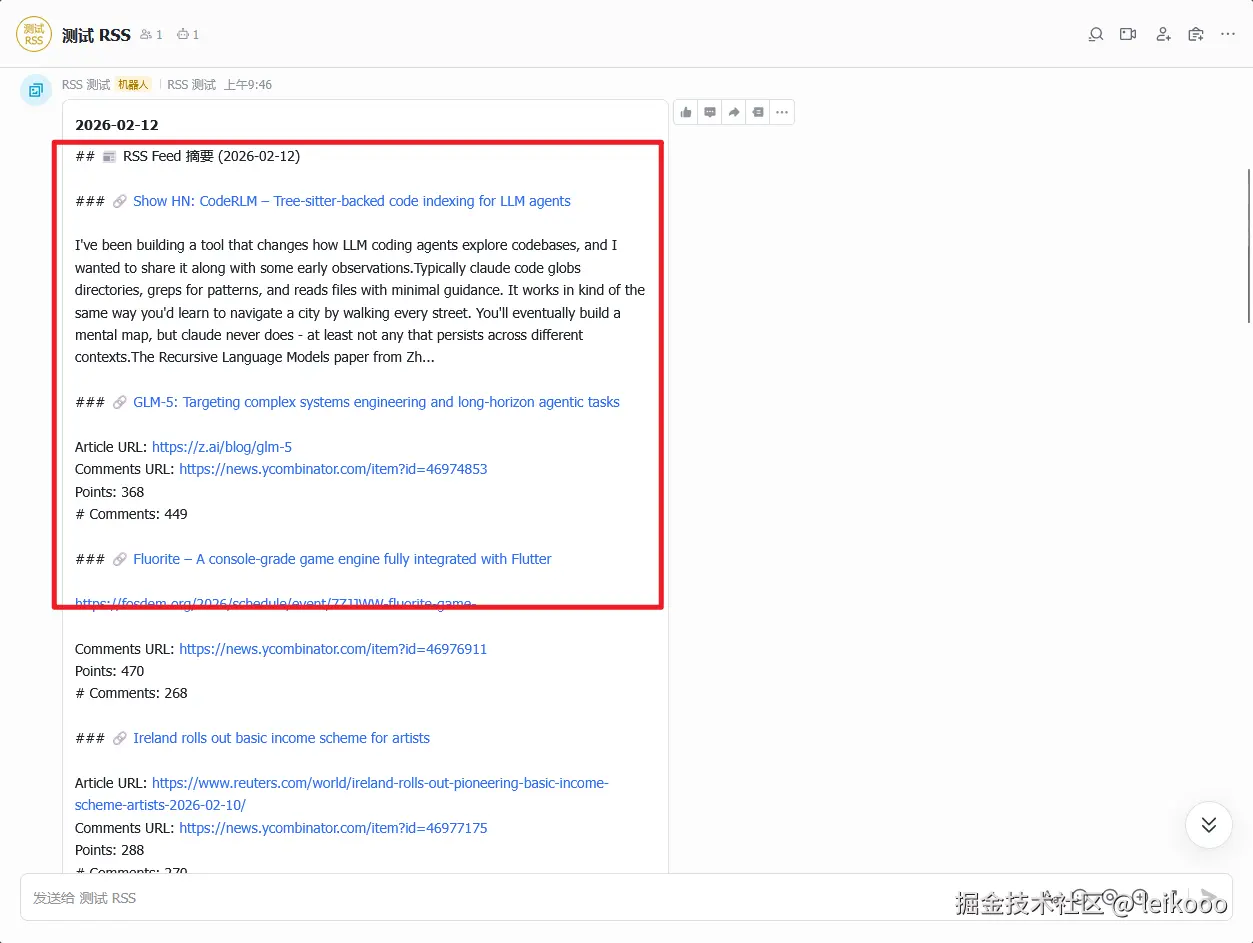
Task: Click the message toolbar icon before the ellipsis
Action: (758, 112)
